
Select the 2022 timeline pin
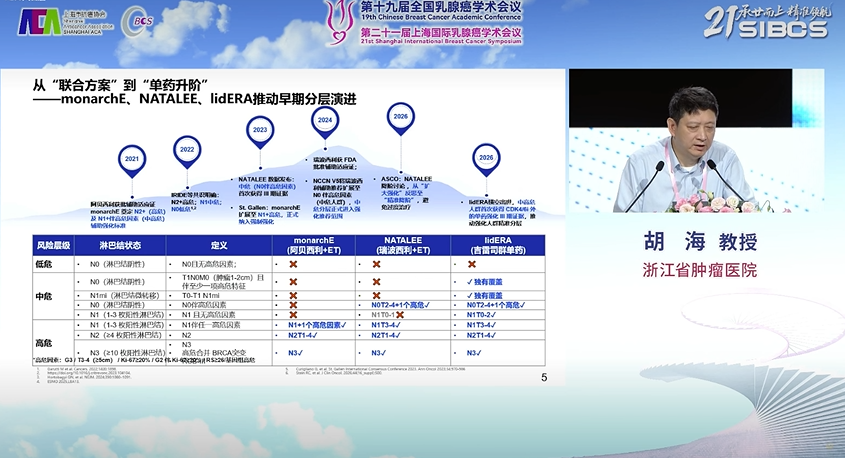coord(187,151)
